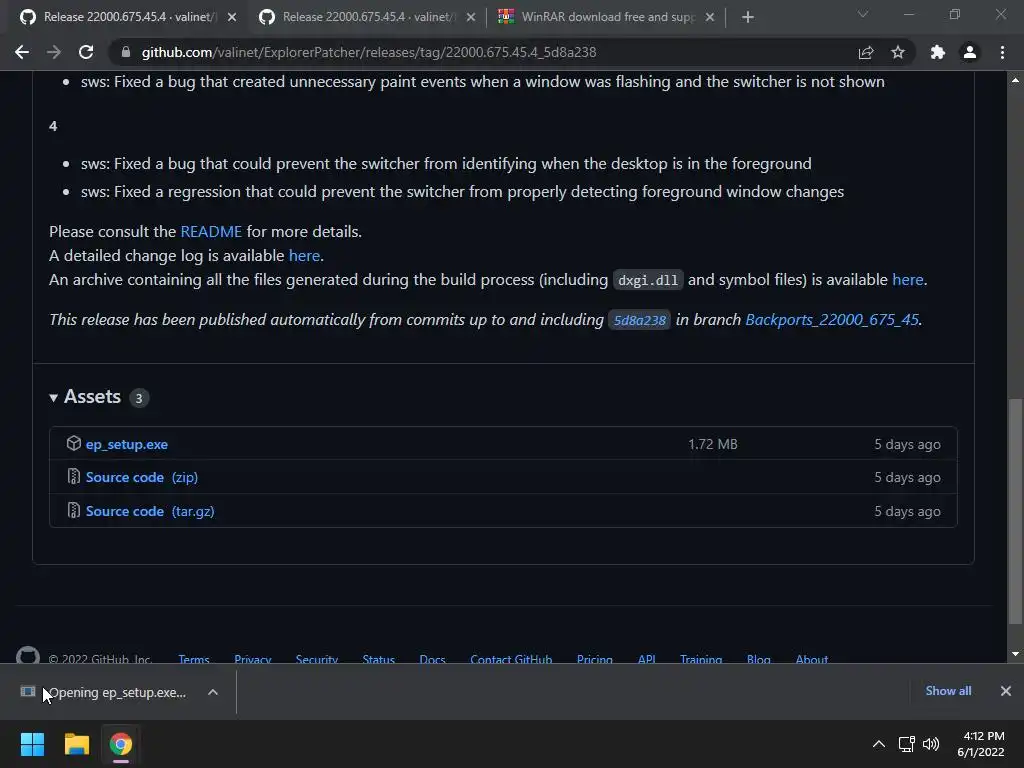
Task: Open the Docs footer link
Action: (x=432, y=658)
